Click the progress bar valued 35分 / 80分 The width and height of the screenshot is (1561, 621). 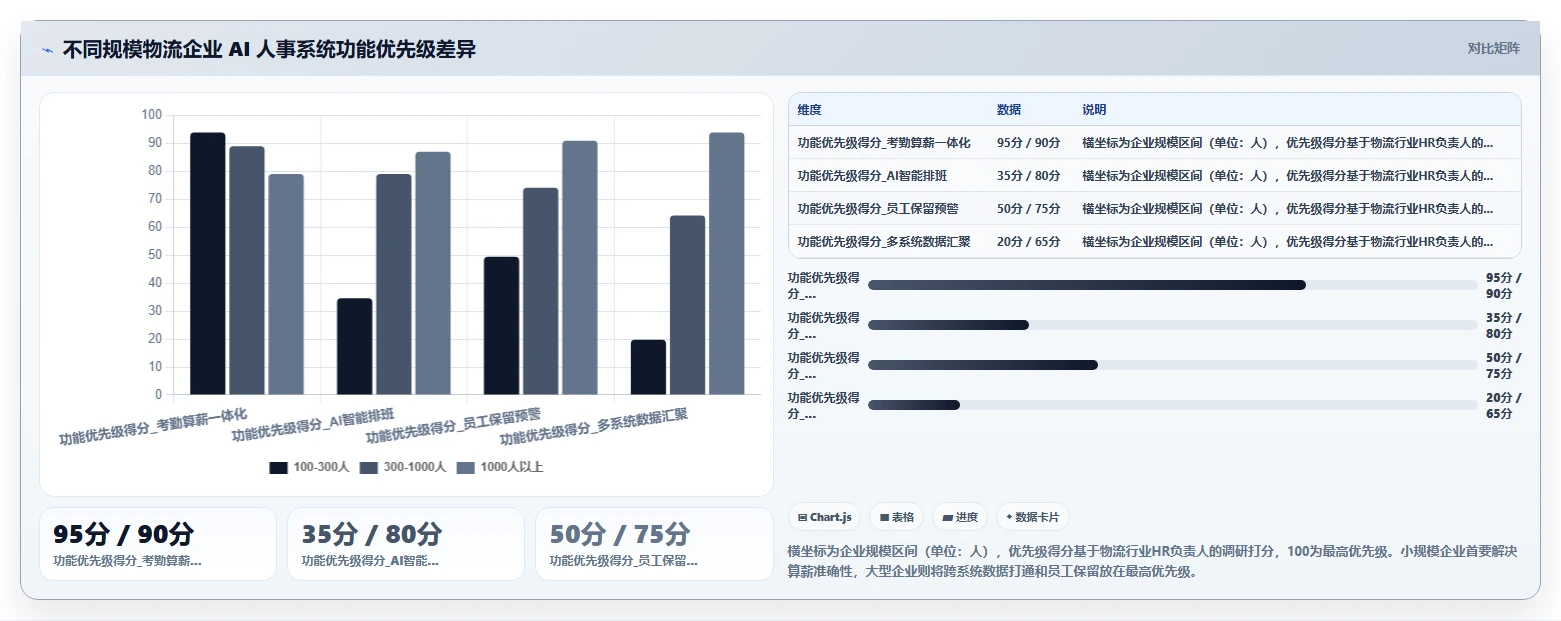tap(1172, 325)
